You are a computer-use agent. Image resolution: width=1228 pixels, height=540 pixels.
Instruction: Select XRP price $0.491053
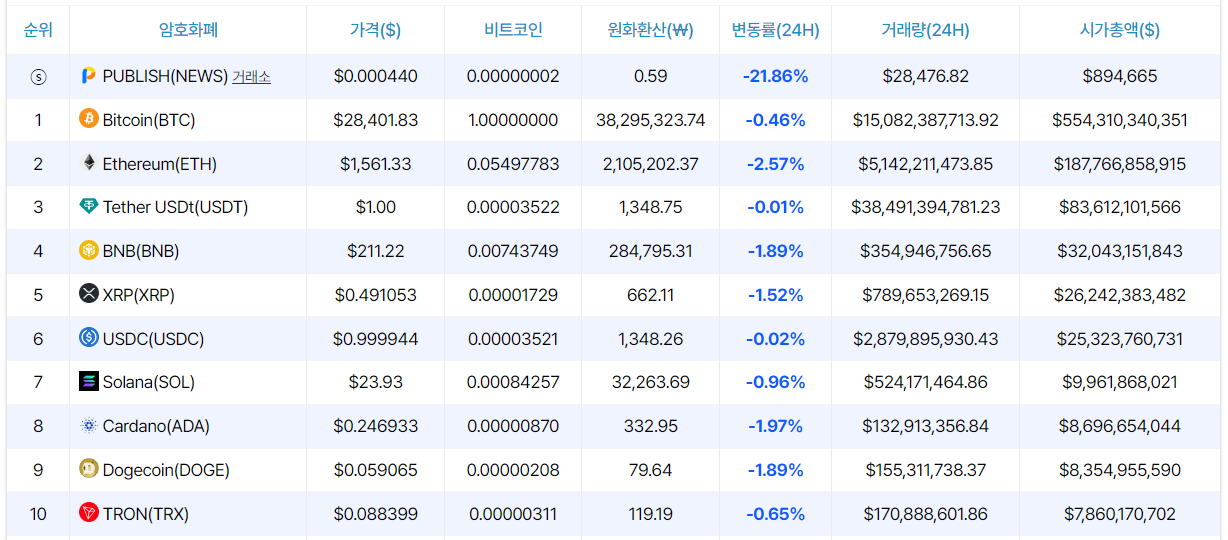[x=376, y=295]
